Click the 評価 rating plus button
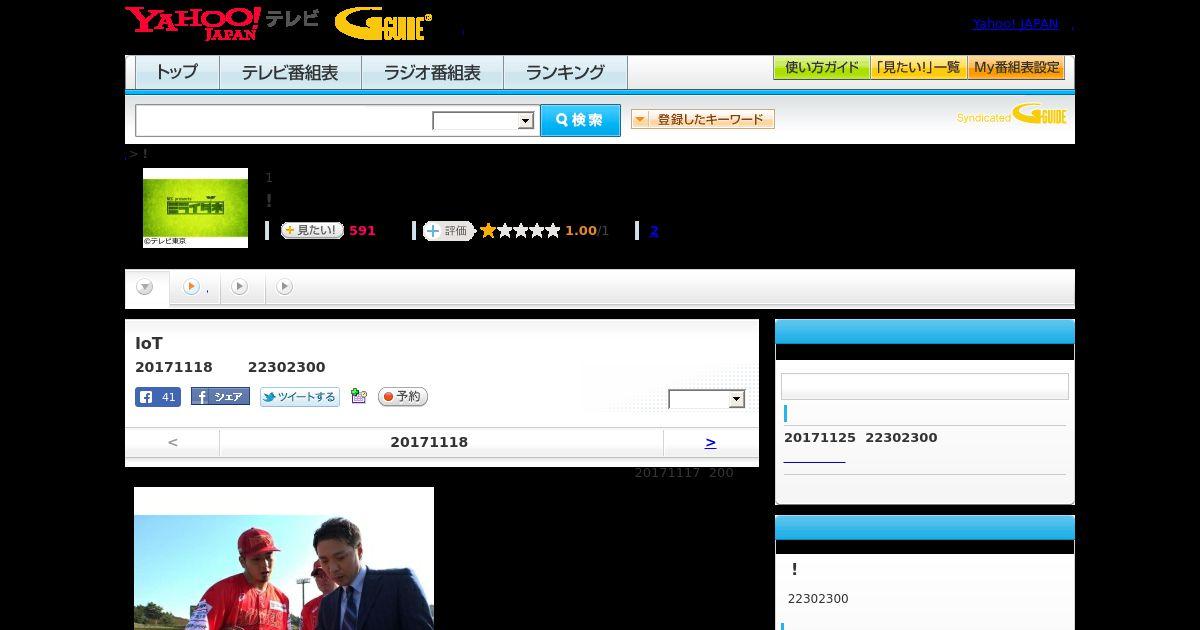Viewport: 1200px width, 630px height. pyautogui.click(x=448, y=231)
